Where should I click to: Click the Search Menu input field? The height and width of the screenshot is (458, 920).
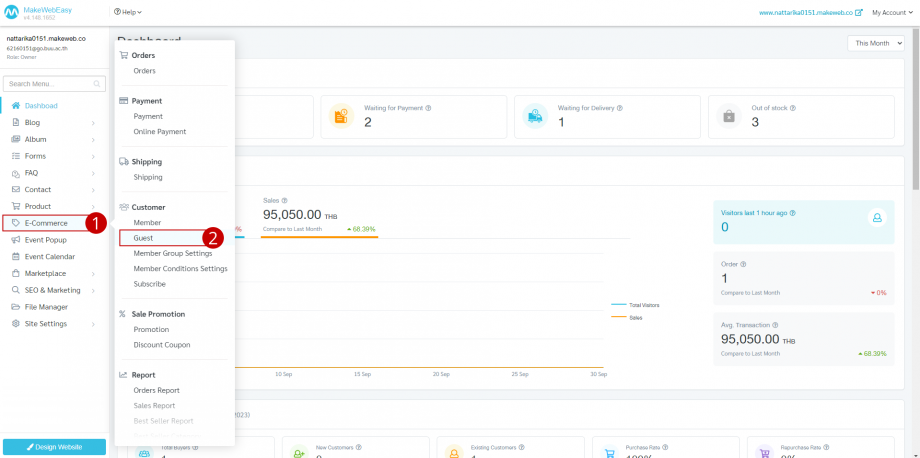[x=48, y=84]
